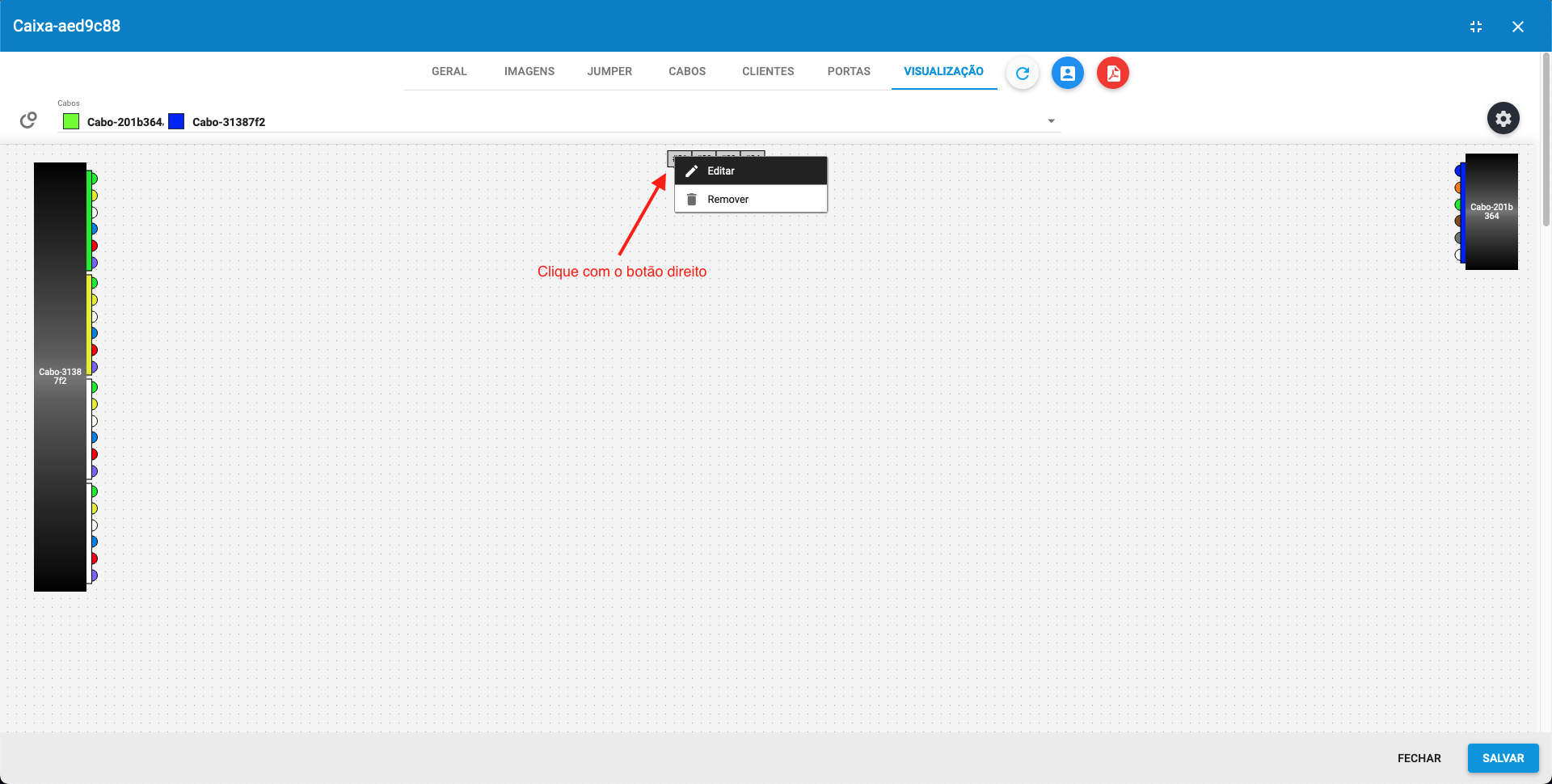Click the yellow tube bar on Cabo-31387f2

tap(89, 325)
